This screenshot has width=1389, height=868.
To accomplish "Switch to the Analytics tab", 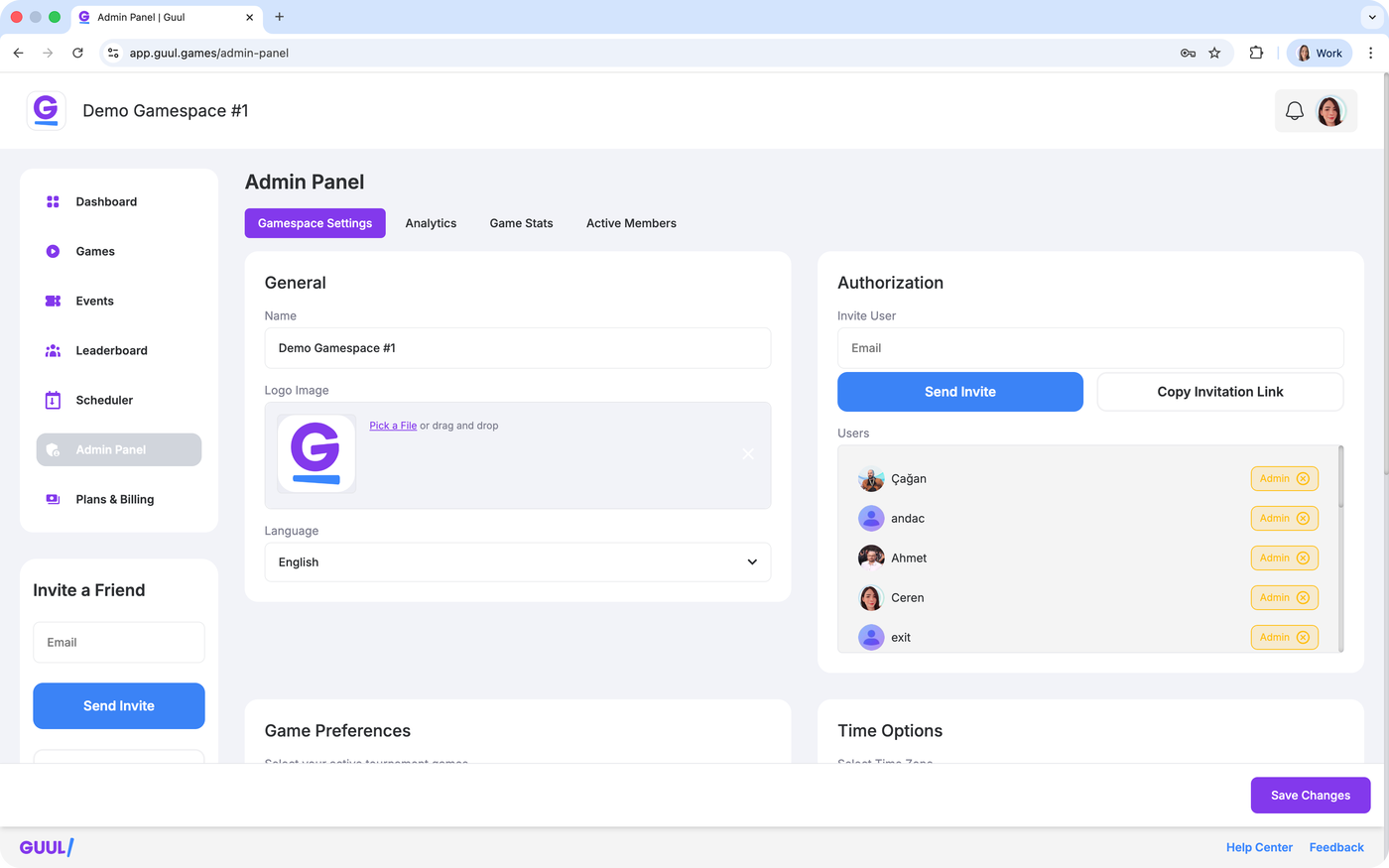I will point(431,223).
